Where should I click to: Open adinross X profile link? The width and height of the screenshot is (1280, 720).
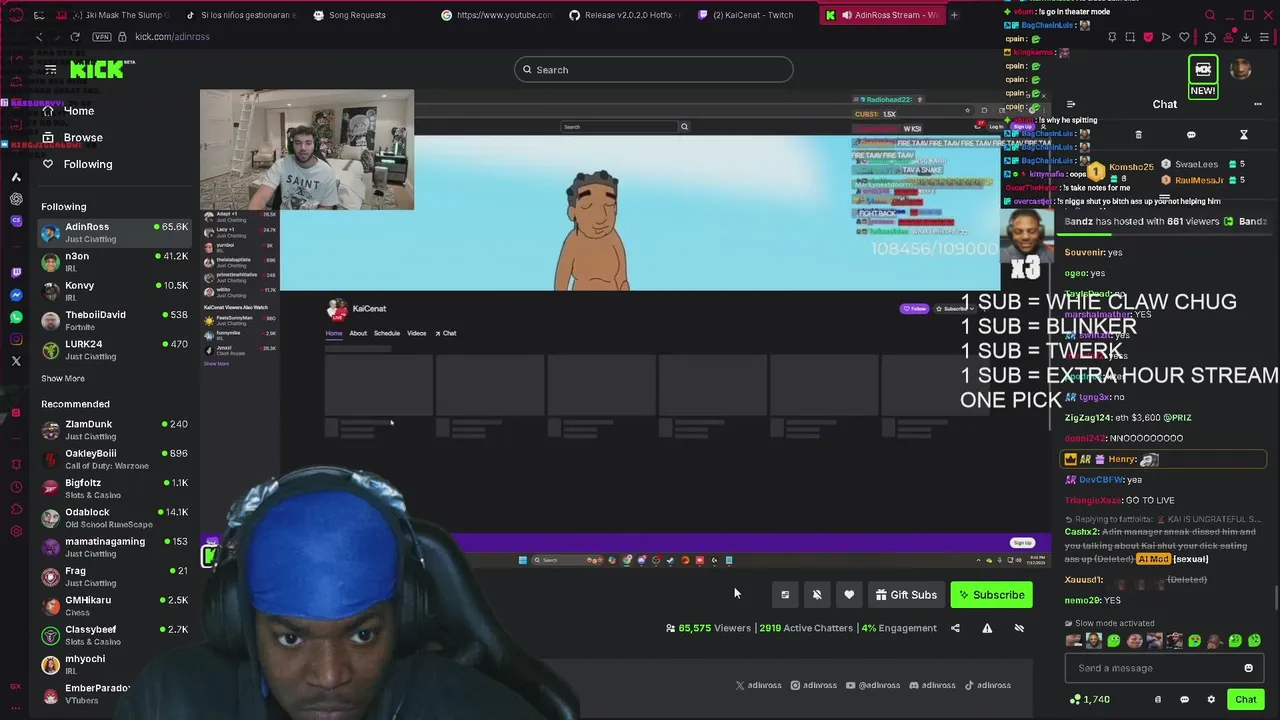tap(759, 685)
